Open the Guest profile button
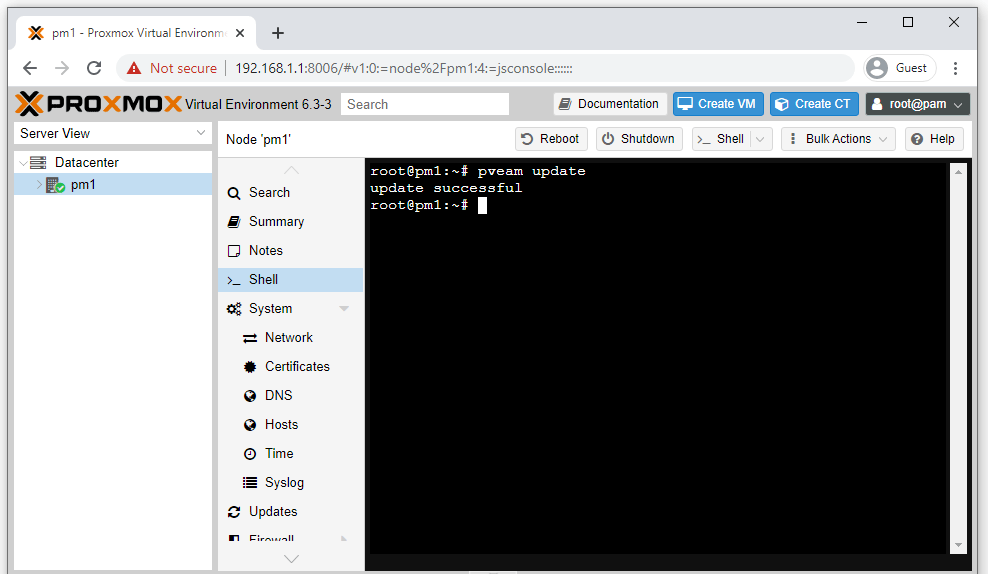Image resolution: width=988 pixels, height=583 pixels. tap(900, 68)
